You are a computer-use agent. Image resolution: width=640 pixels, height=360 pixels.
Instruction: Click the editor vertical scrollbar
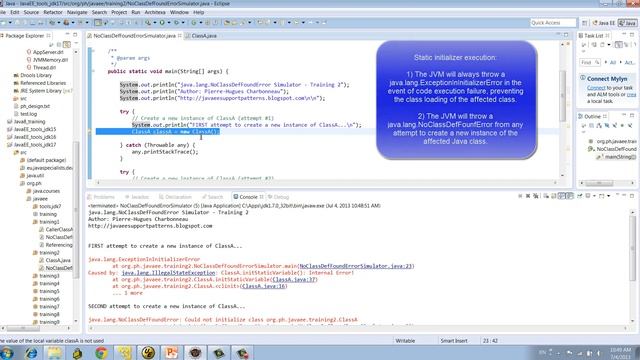(x=562, y=96)
